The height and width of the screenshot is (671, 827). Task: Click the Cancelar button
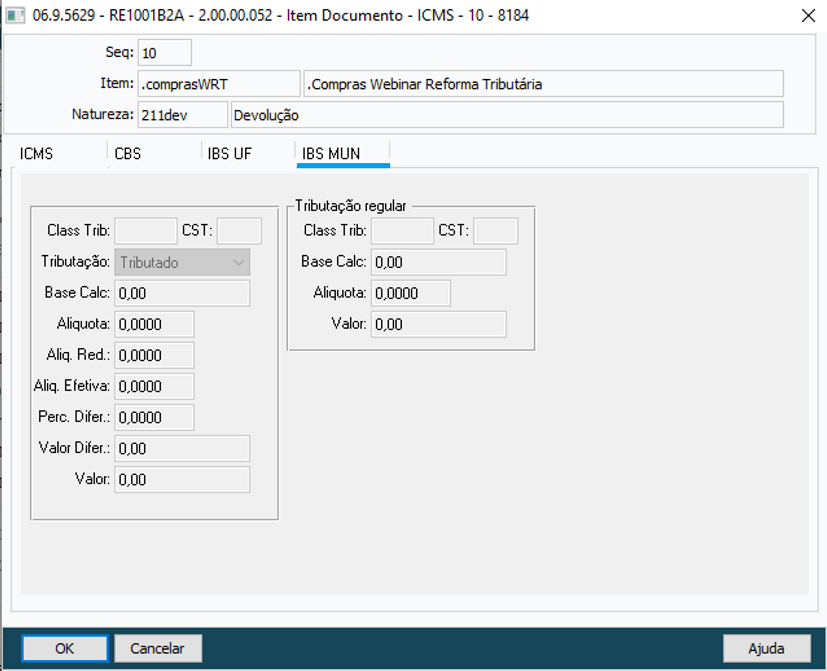[158, 648]
